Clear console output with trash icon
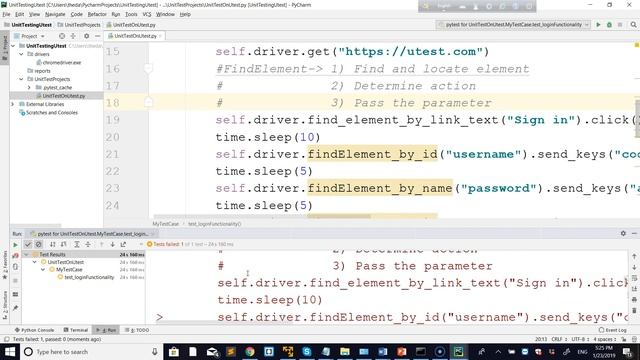640x360 pixels. (x=634, y=311)
